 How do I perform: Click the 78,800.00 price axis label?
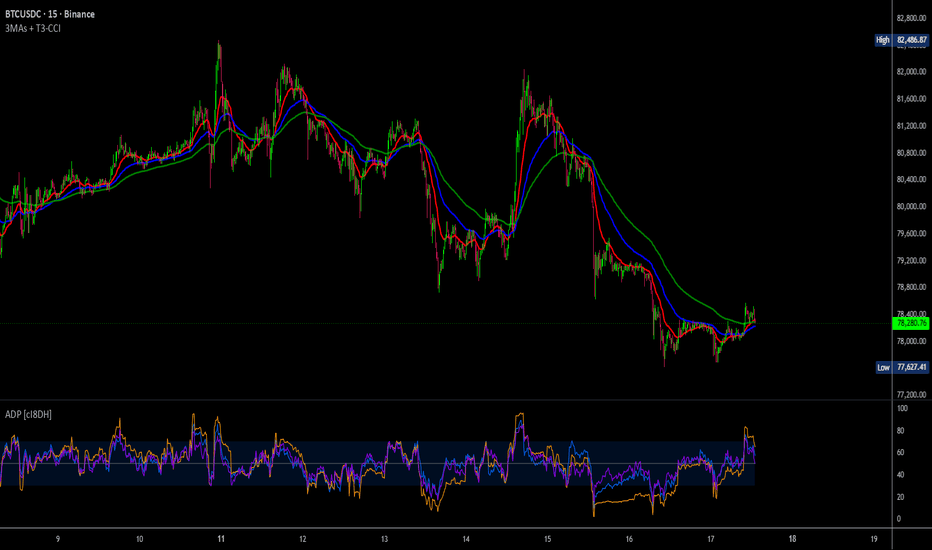[911, 287]
